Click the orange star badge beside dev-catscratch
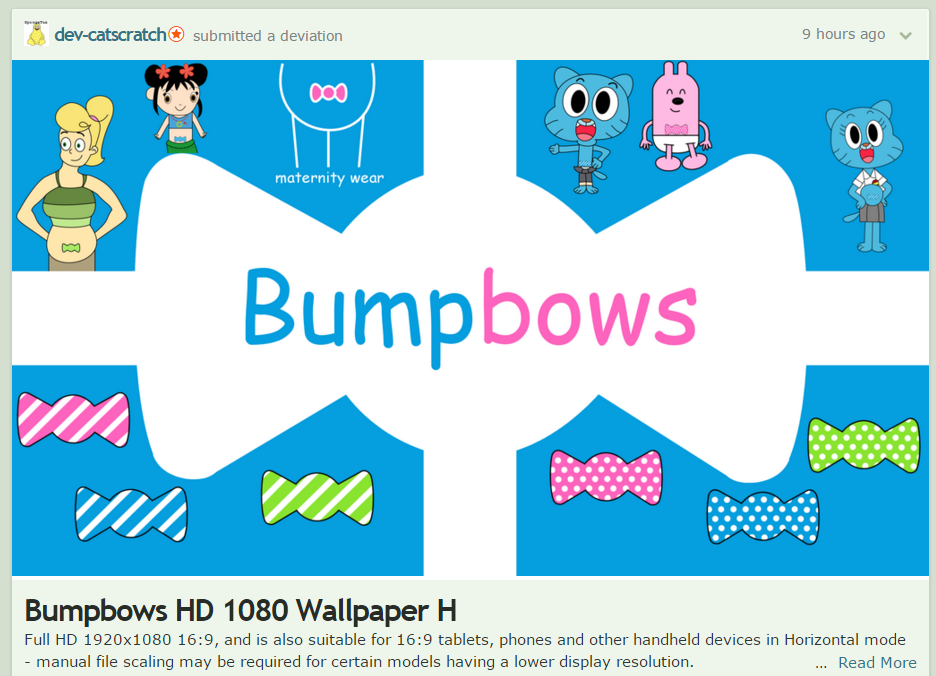The width and height of the screenshot is (936, 676). coord(176,34)
